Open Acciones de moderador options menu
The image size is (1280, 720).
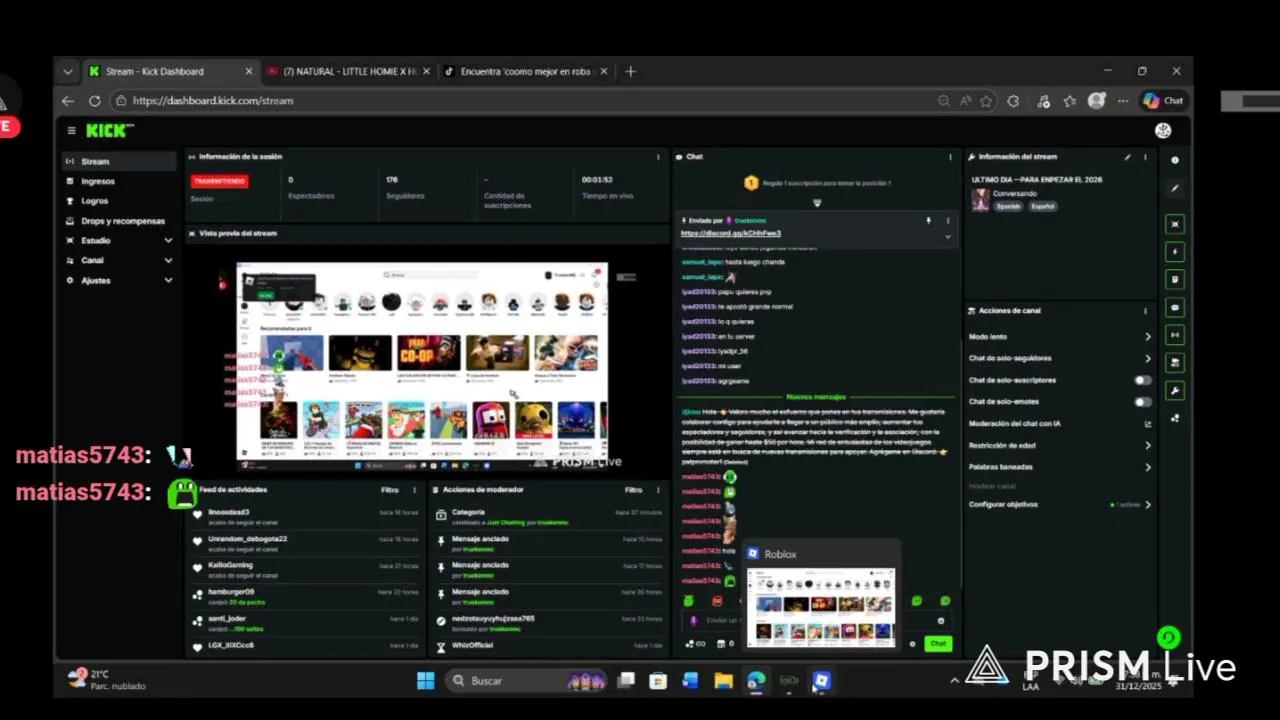658,490
